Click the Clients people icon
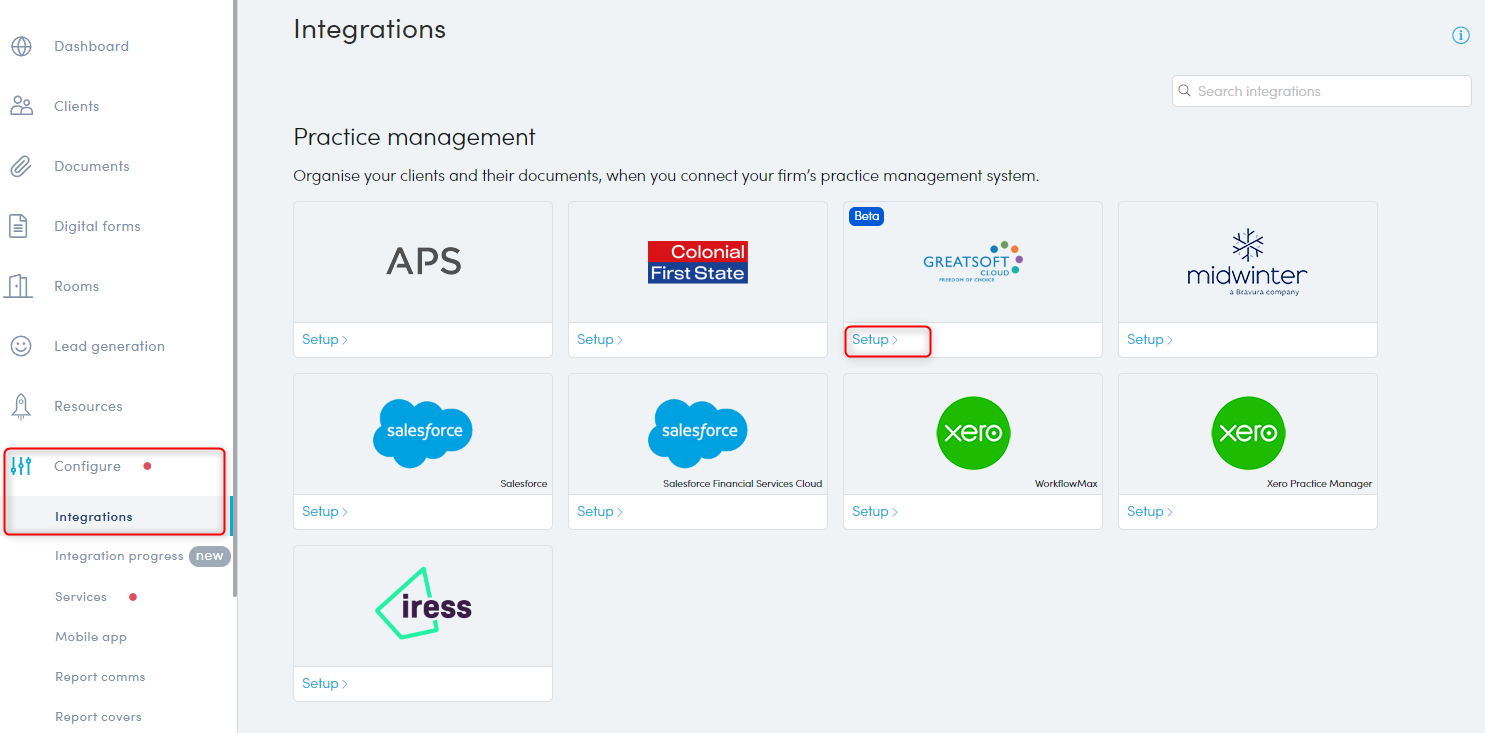Viewport: 1485px width, 733px height. [x=21, y=106]
